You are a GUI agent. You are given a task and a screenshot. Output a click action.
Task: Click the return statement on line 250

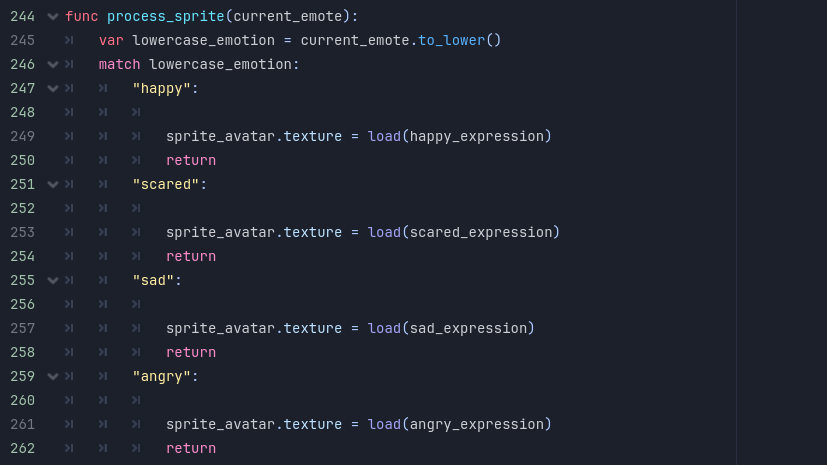click(191, 160)
